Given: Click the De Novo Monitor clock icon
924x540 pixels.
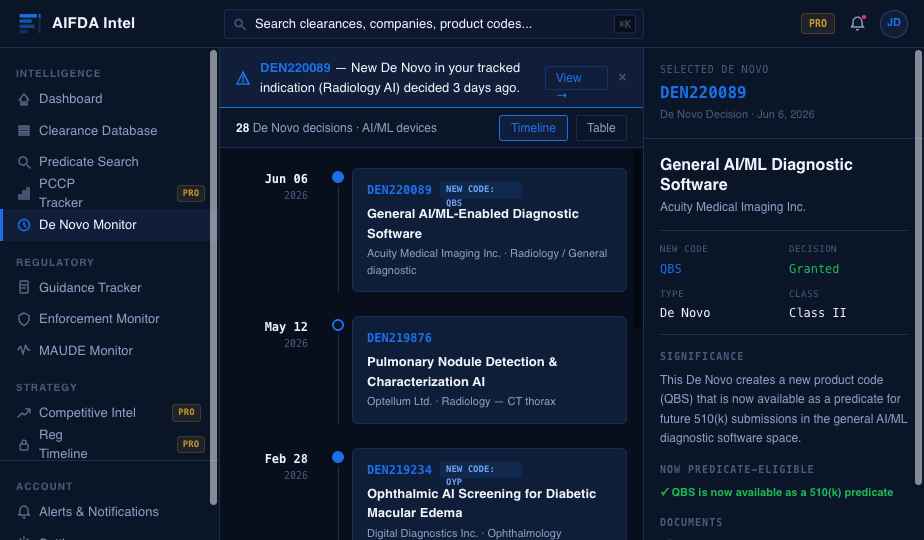Looking at the screenshot, I should (x=24, y=225).
